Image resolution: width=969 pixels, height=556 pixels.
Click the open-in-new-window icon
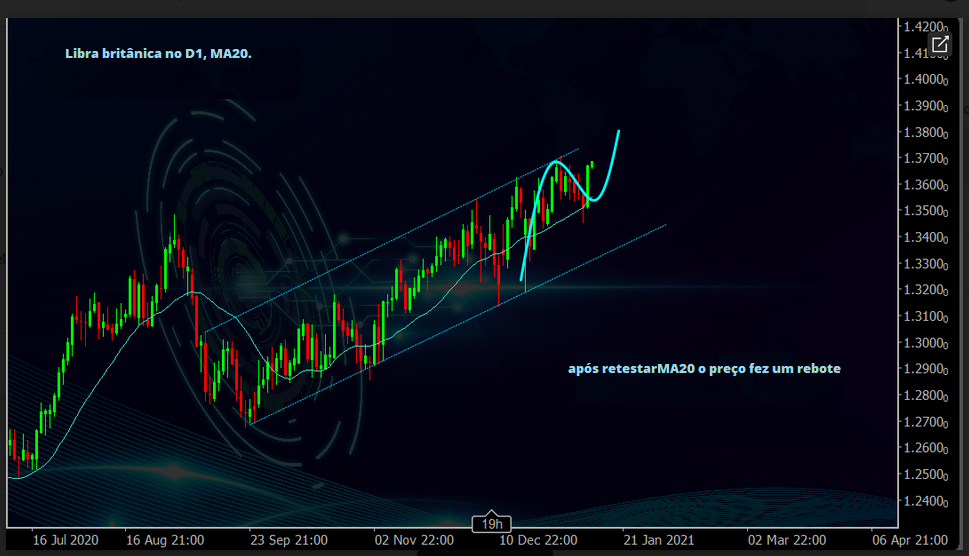[940, 45]
